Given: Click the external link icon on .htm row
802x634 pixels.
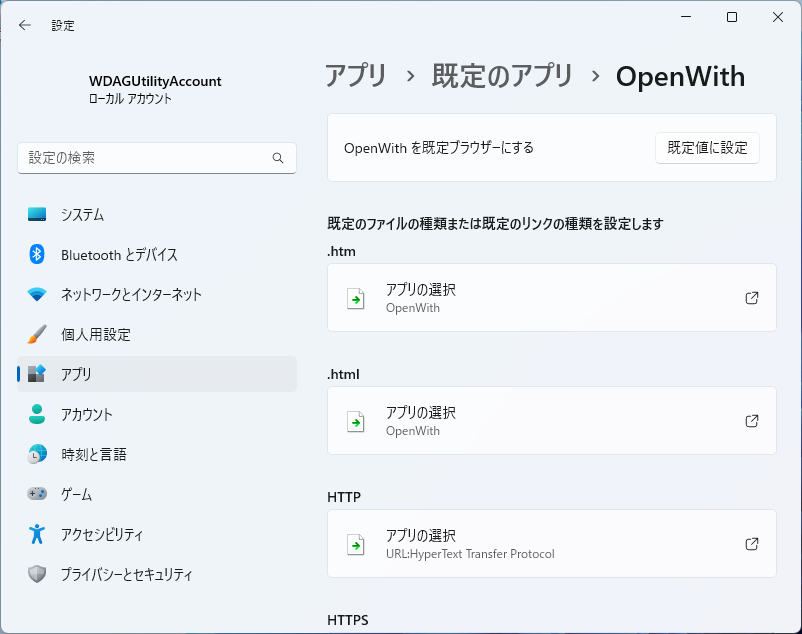Looking at the screenshot, I should click(x=751, y=297).
